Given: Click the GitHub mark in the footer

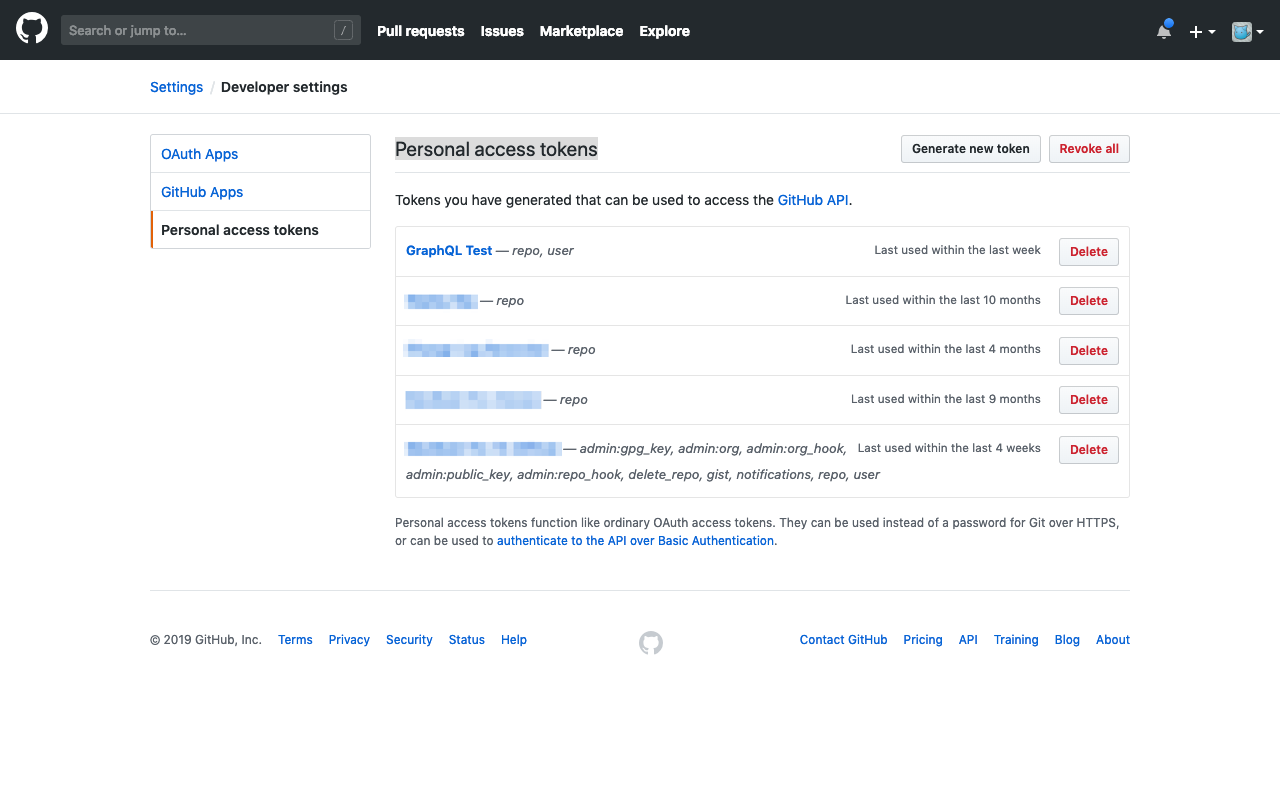Looking at the screenshot, I should point(650,642).
